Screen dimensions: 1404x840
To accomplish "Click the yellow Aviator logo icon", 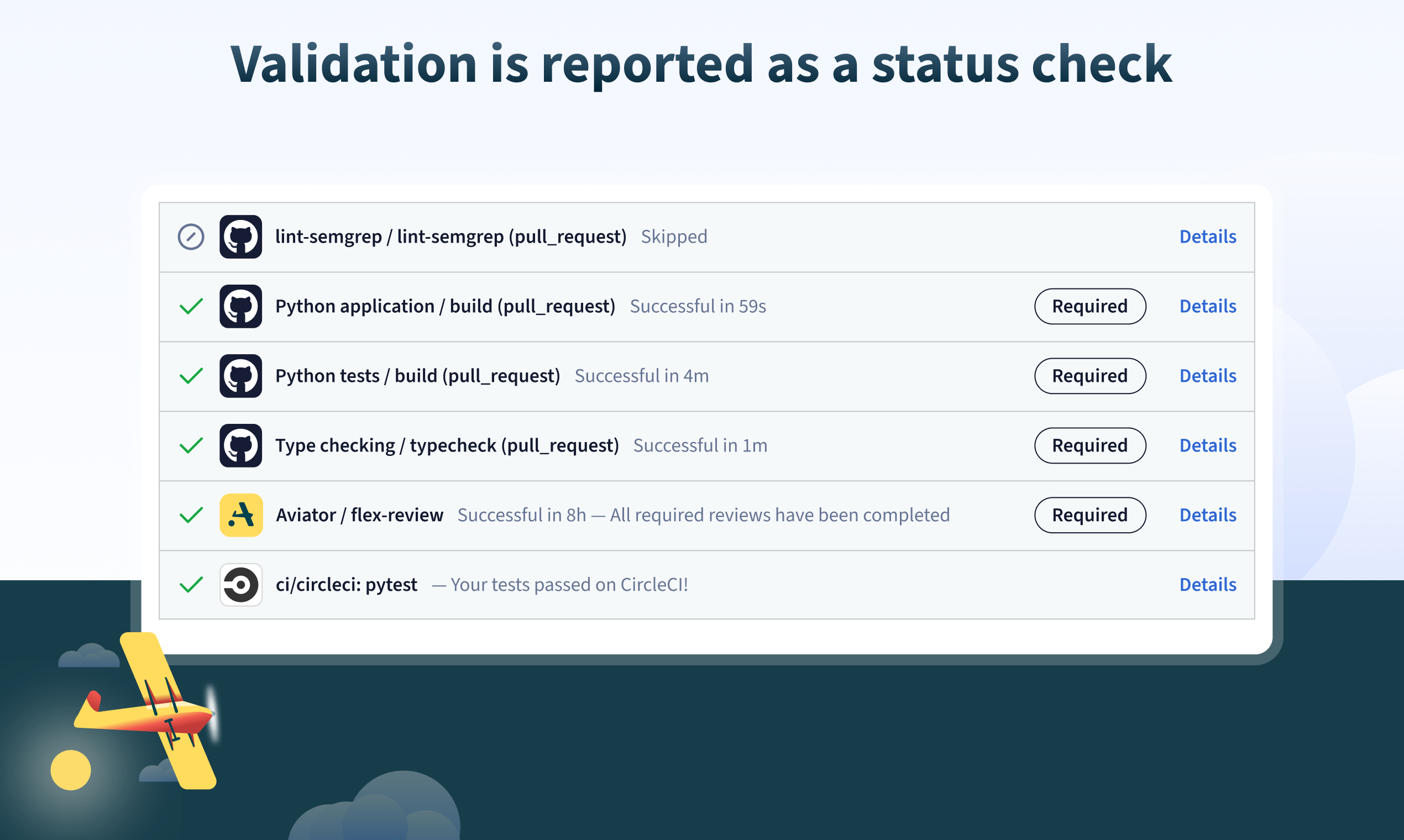I will pyautogui.click(x=240, y=515).
